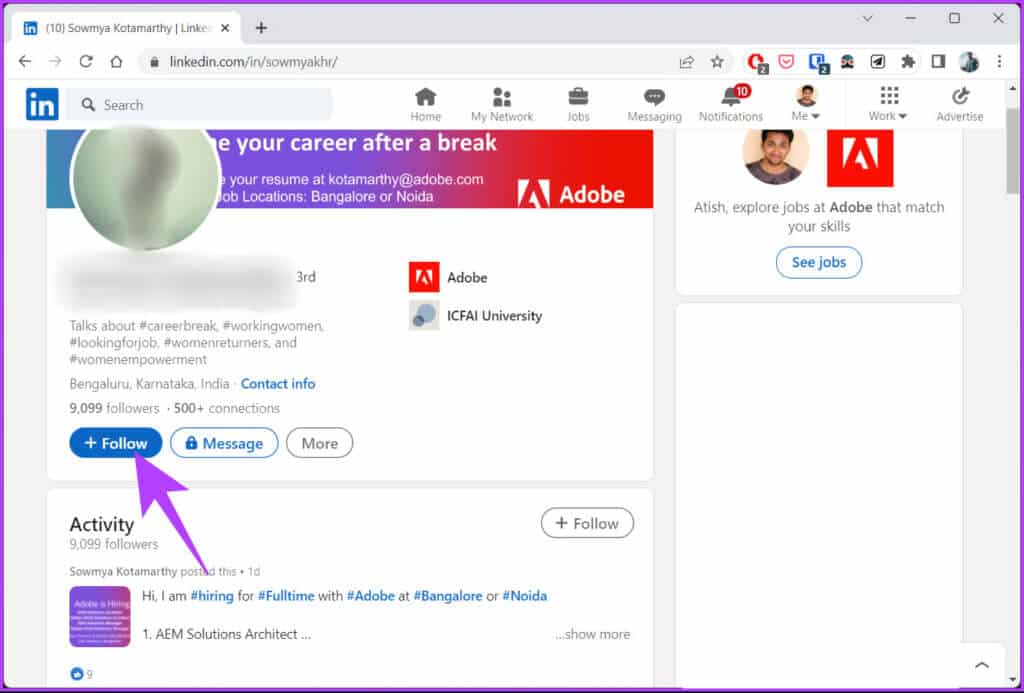Open the LinkedIn logo home icon

42,105
